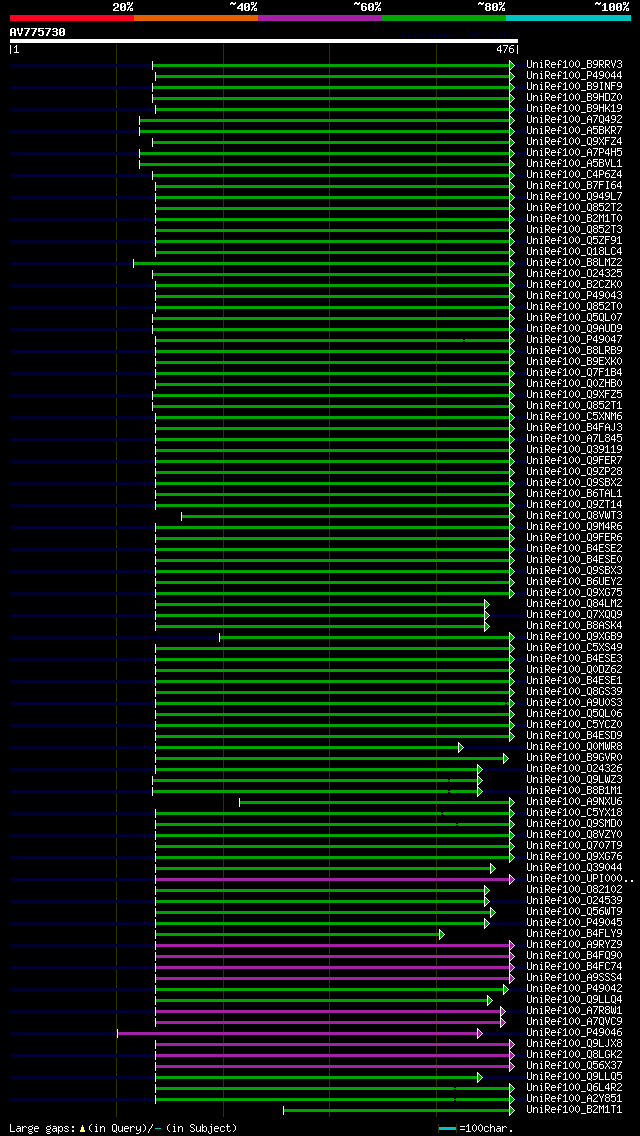Click green alignment bar for UniRef100_B2M1T1

coord(397,1111)
